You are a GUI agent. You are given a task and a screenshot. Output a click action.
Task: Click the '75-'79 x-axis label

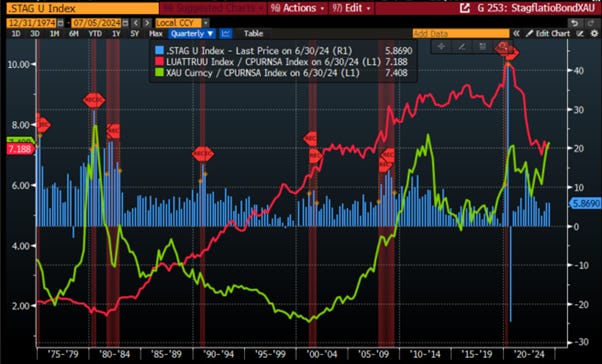tap(63, 354)
